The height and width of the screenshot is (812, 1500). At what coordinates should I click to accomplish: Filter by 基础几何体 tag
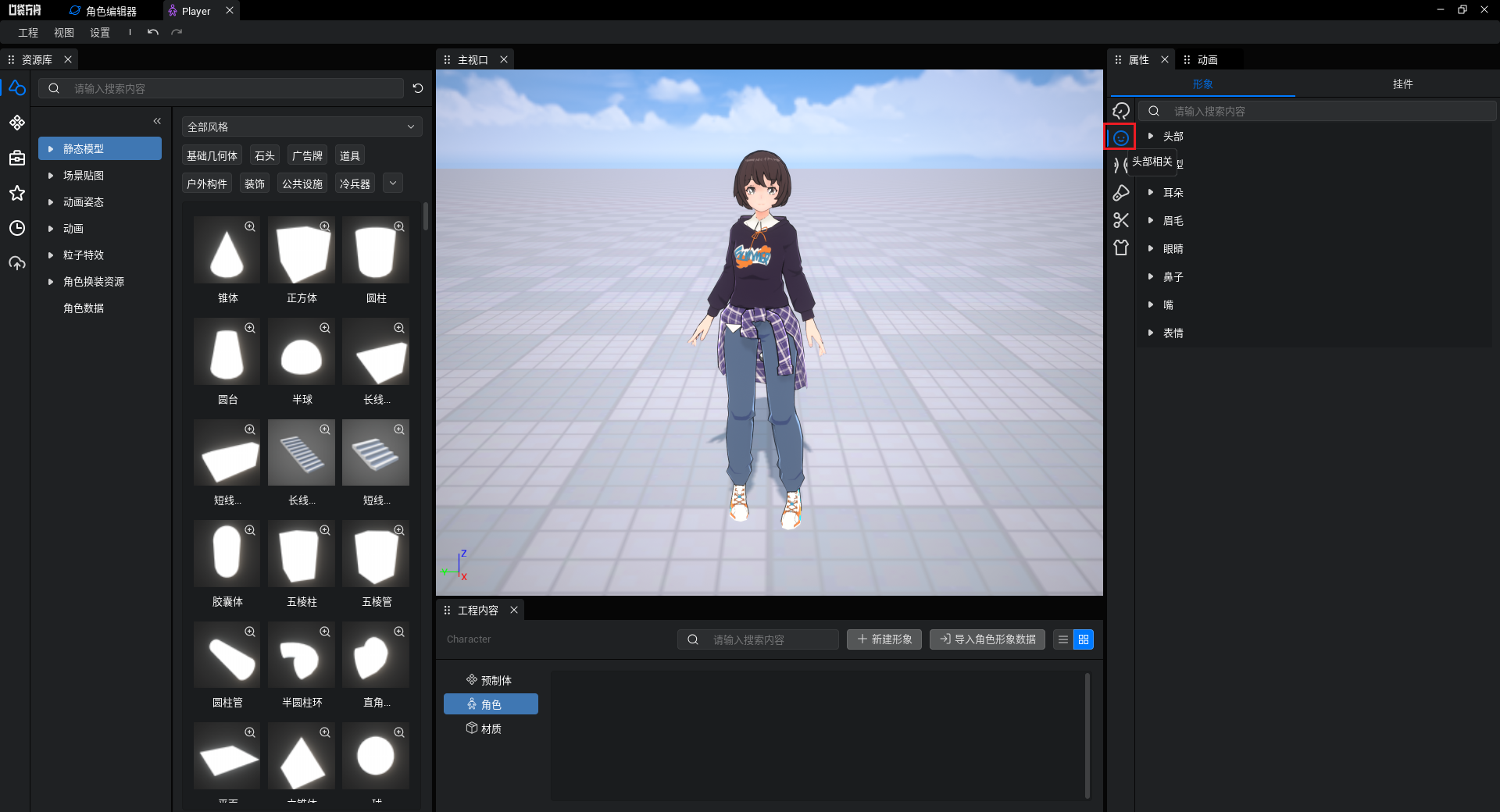point(212,156)
